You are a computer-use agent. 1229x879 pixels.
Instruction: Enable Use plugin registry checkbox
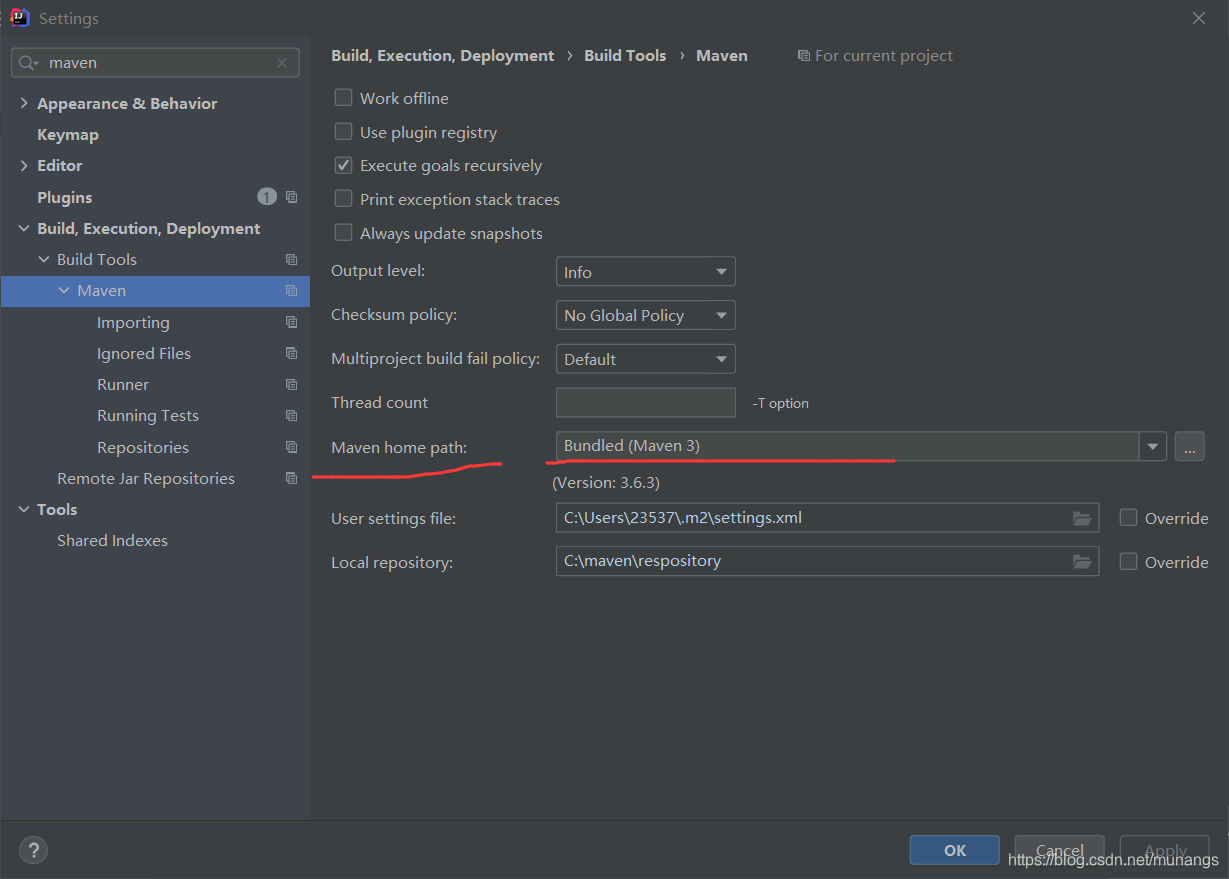click(x=343, y=132)
